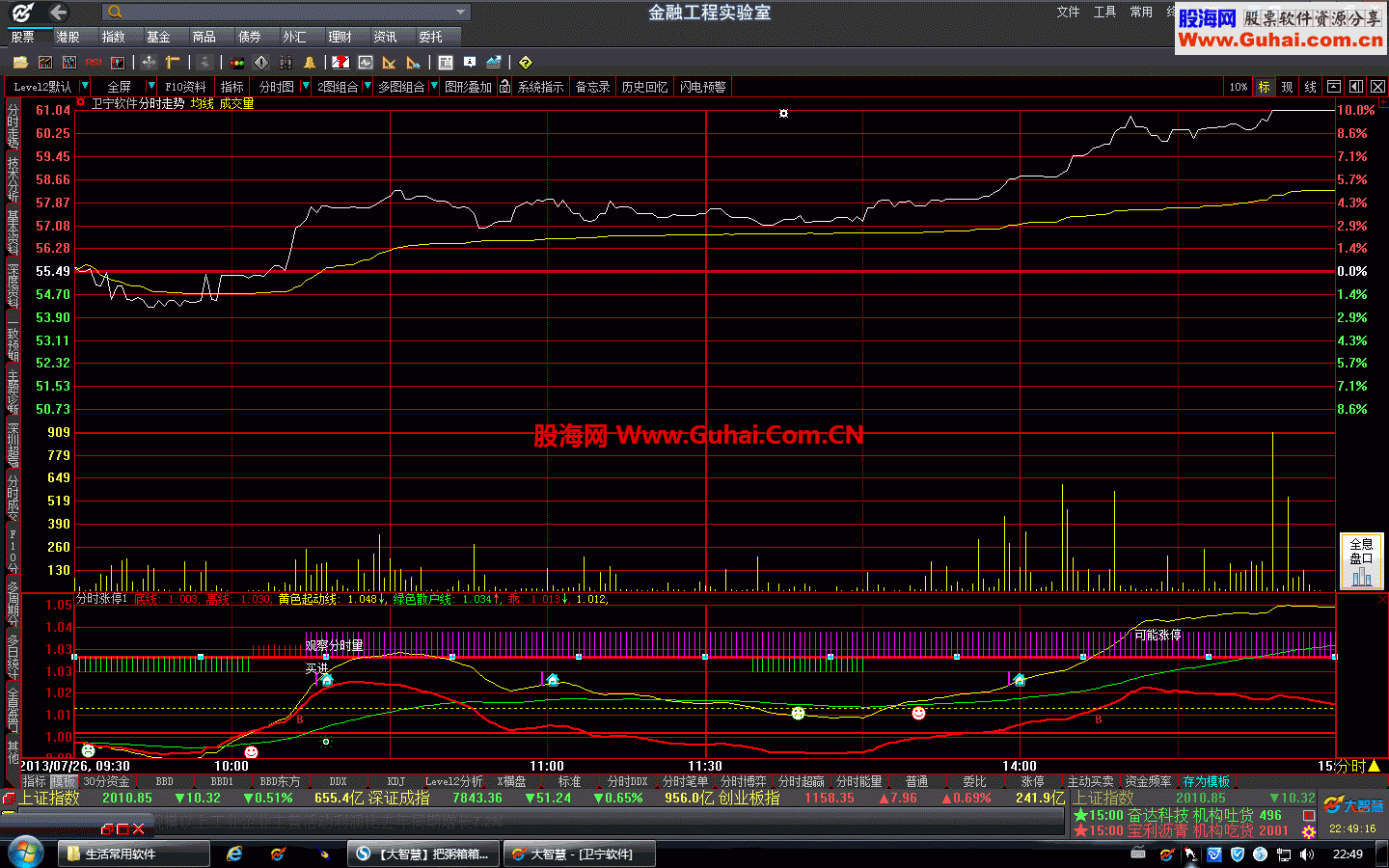Click the RSI indicator toolbar icon
Viewport: 1389px width, 868px height.
[x=94, y=63]
